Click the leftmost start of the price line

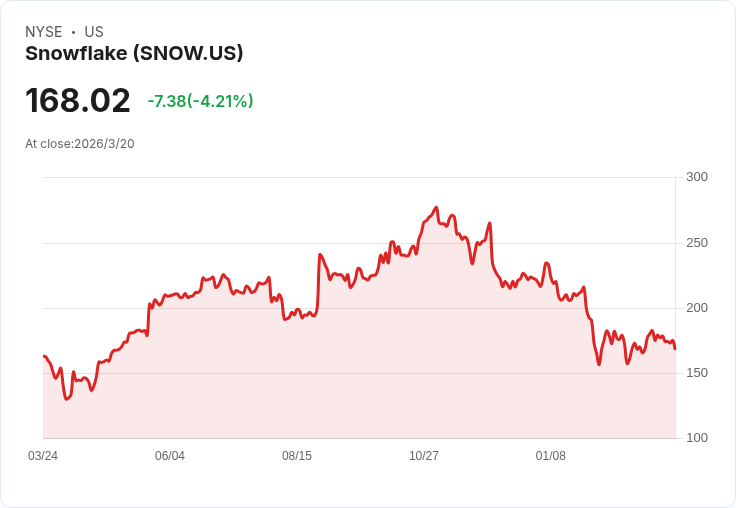click(44, 356)
